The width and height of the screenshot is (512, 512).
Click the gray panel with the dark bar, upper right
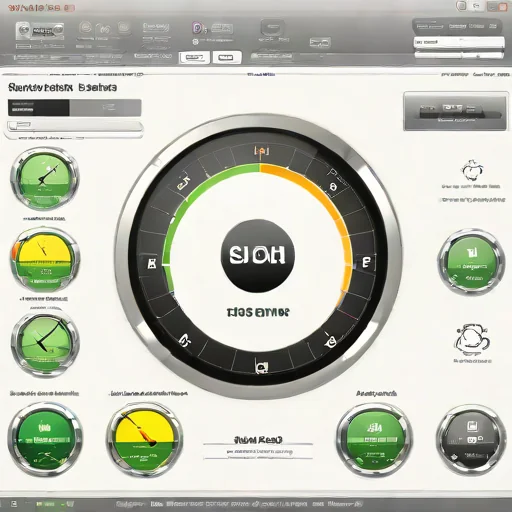(x=456, y=112)
